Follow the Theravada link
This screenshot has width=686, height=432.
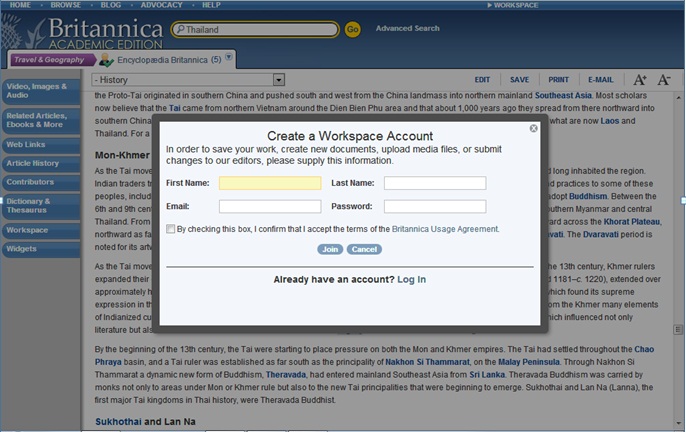(x=286, y=375)
